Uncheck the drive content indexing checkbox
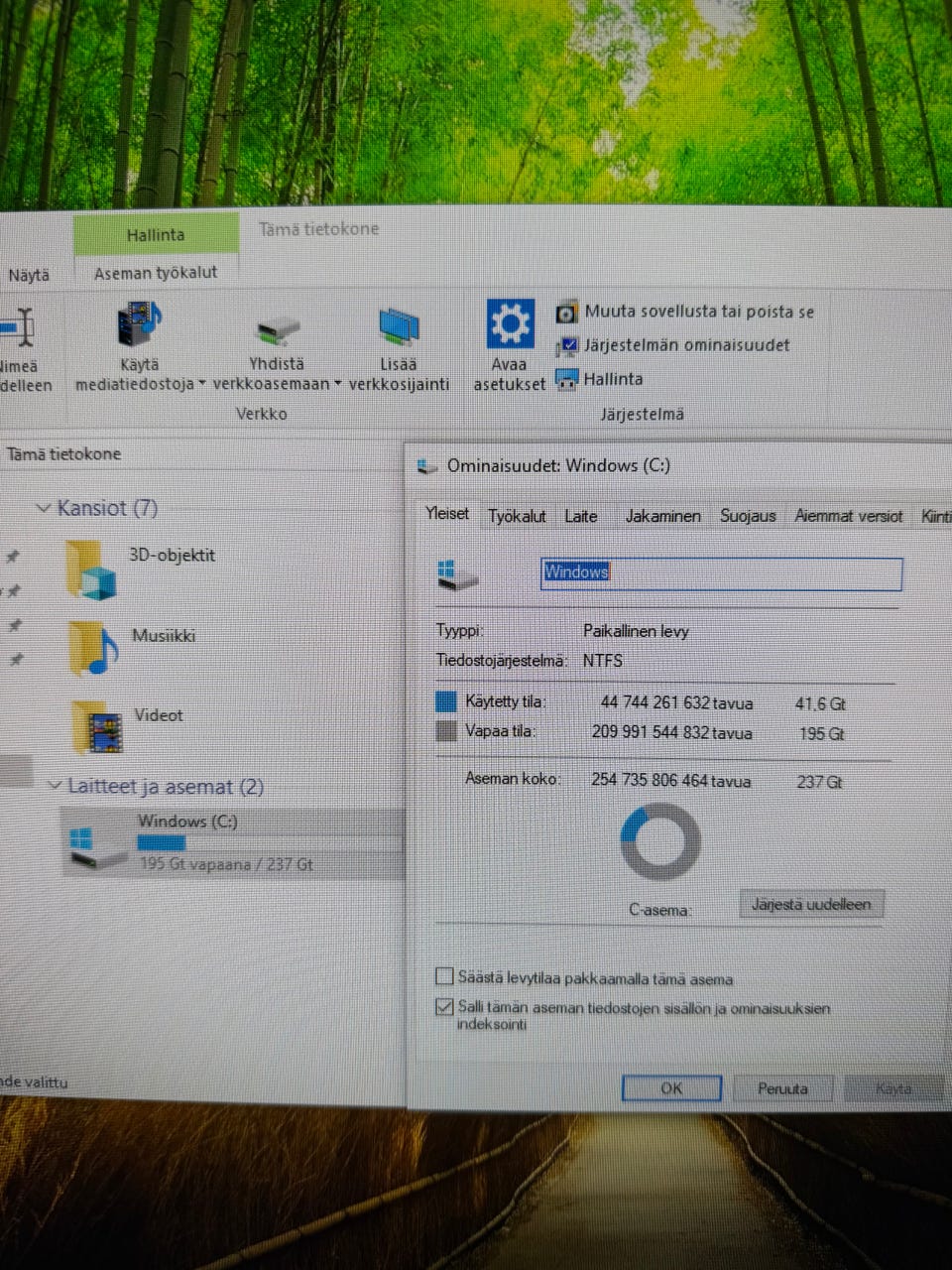This screenshot has height=1270, width=952. tap(444, 1007)
